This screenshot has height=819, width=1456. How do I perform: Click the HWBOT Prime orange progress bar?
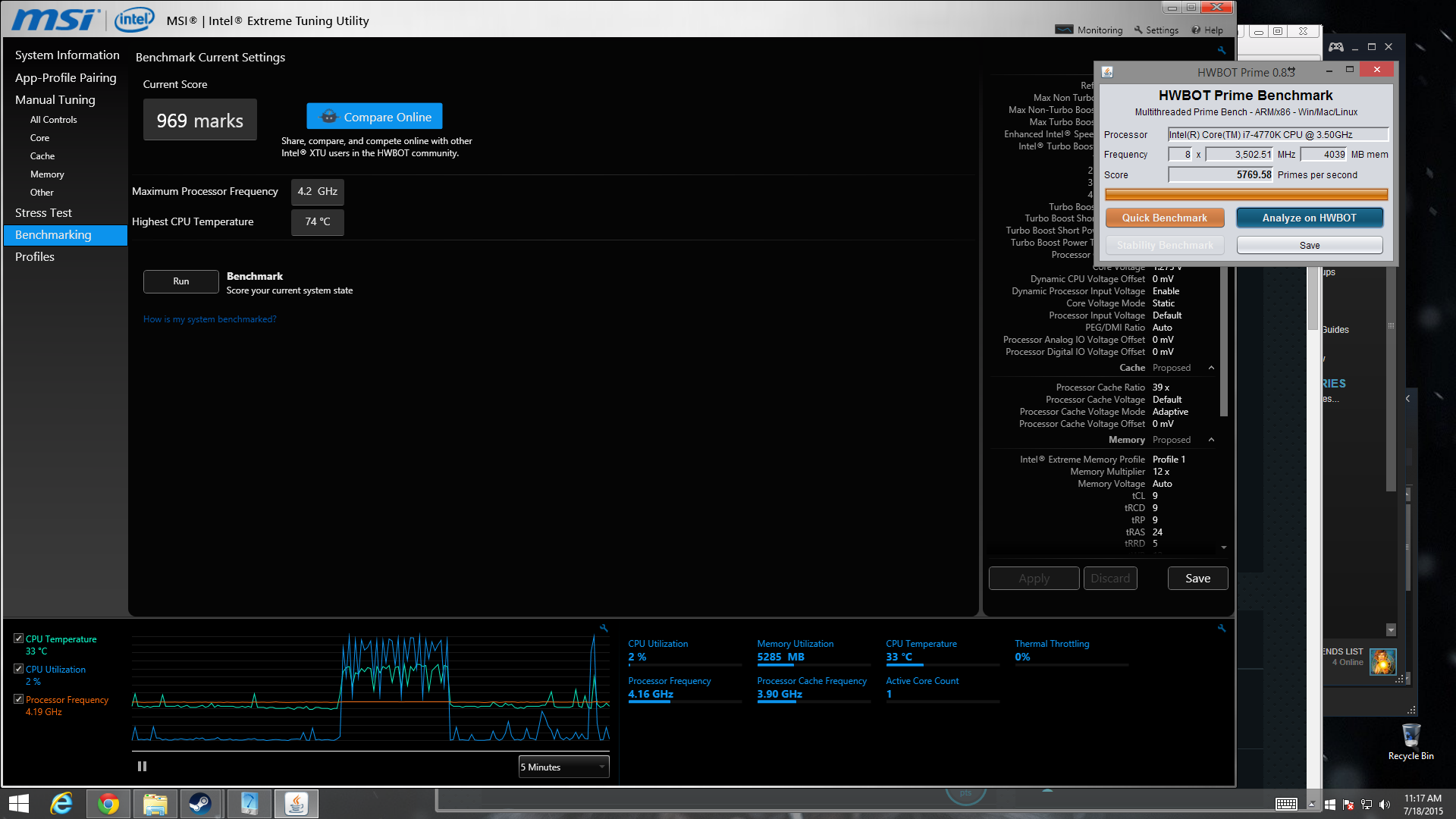coord(1246,195)
